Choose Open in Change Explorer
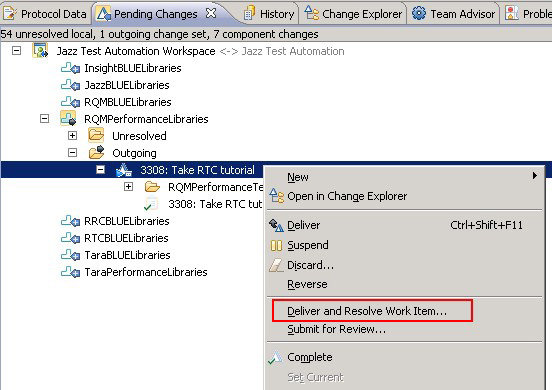The width and height of the screenshot is (552, 390). [404, 196]
